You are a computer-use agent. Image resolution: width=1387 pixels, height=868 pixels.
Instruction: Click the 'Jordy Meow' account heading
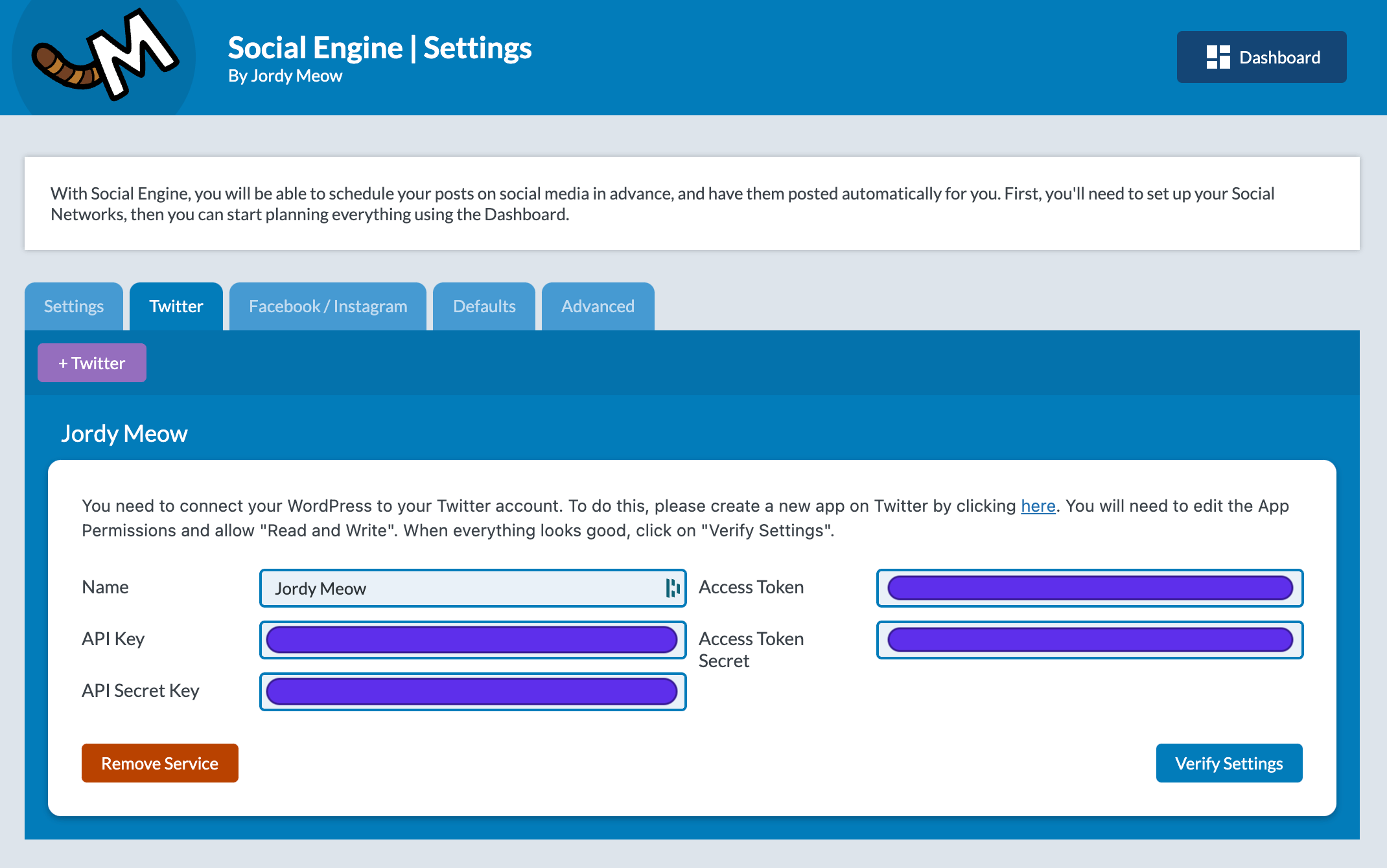124,433
